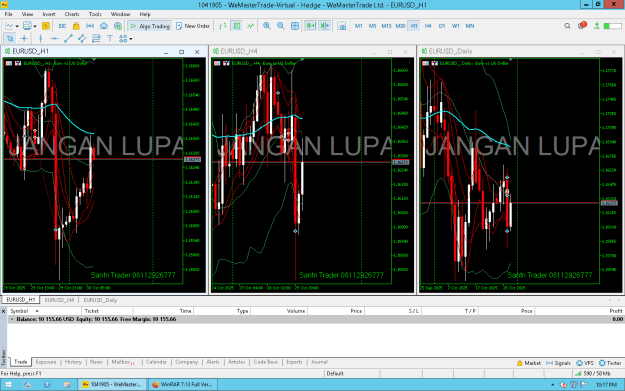The image size is (625, 391).
Task: Click the Signals radio-wave icon
Action: (90, 26)
